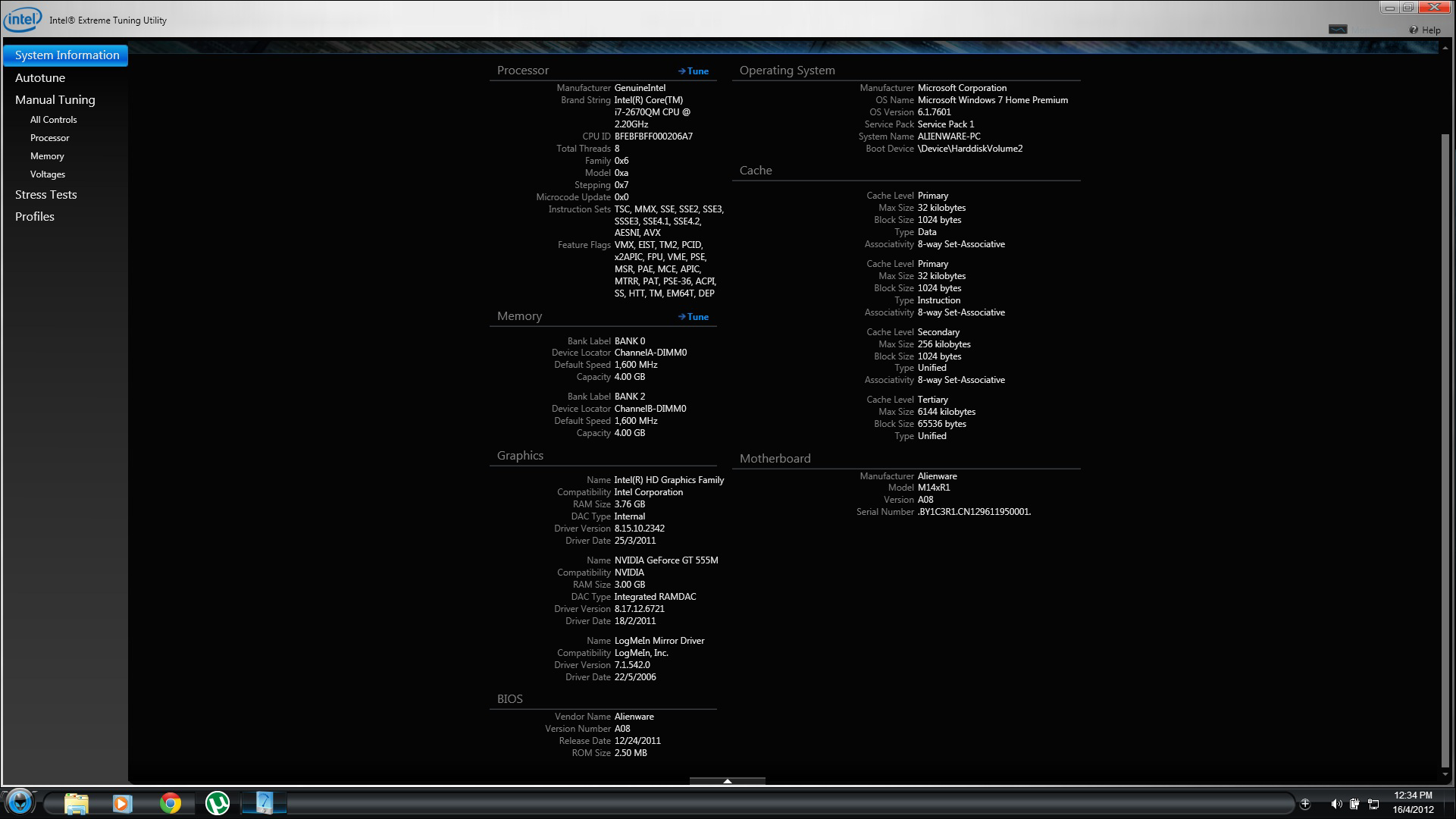1456x819 pixels.
Task: Click the Tune link beside Processor
Action: (x=694, y=71)
